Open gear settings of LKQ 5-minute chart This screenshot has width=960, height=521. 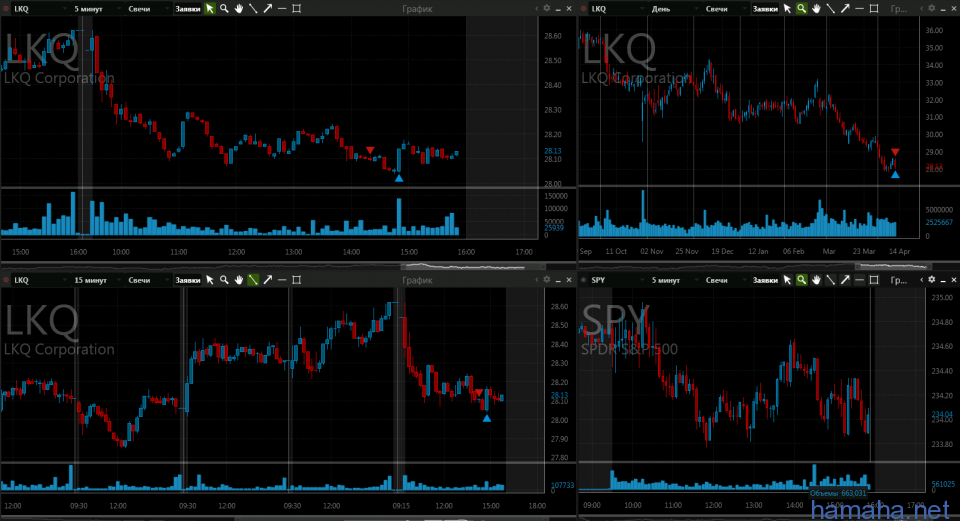547,9
